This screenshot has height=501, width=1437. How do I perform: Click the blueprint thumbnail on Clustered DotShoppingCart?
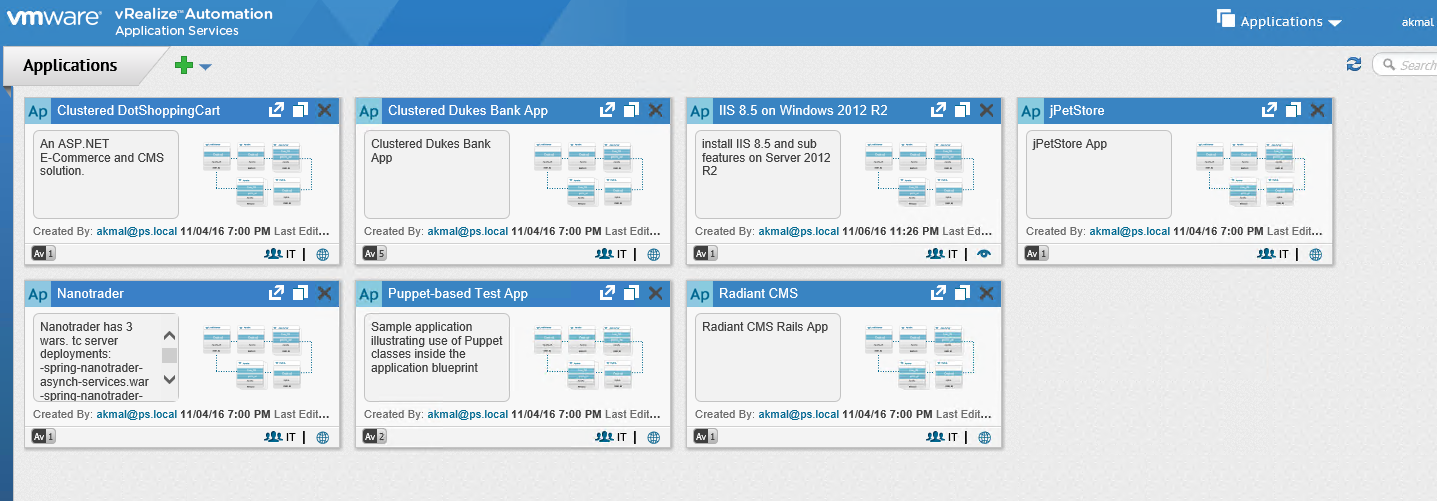[259, 174]
